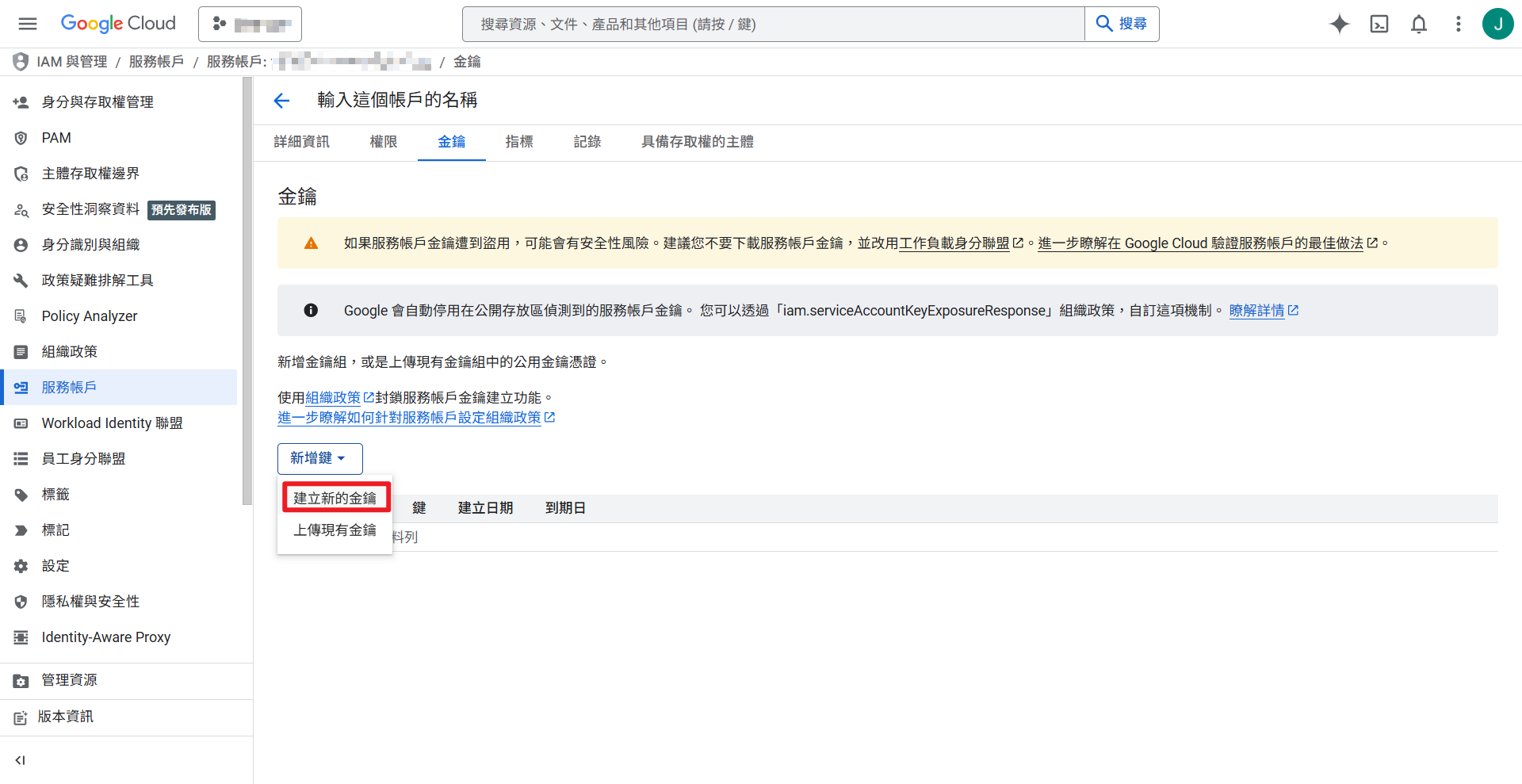The width and height of the screenshot is (1522, 784).
Task: Select 建立新的金鑰 from the menu
Action: pyautogui.click(x=335, y=497)
